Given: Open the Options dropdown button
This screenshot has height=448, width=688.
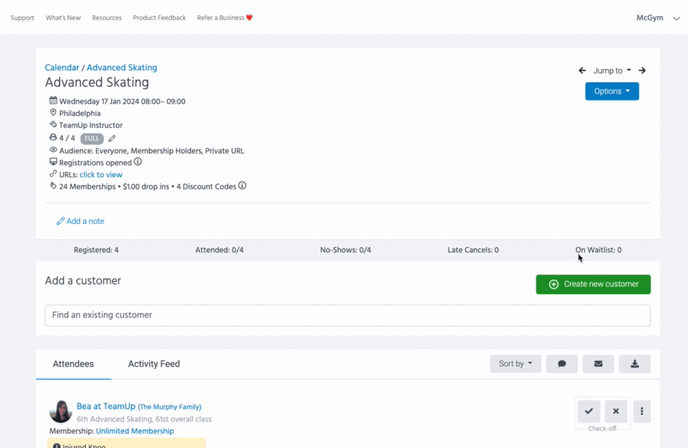Looking at the screenshot, I should [x=612, y=91].
